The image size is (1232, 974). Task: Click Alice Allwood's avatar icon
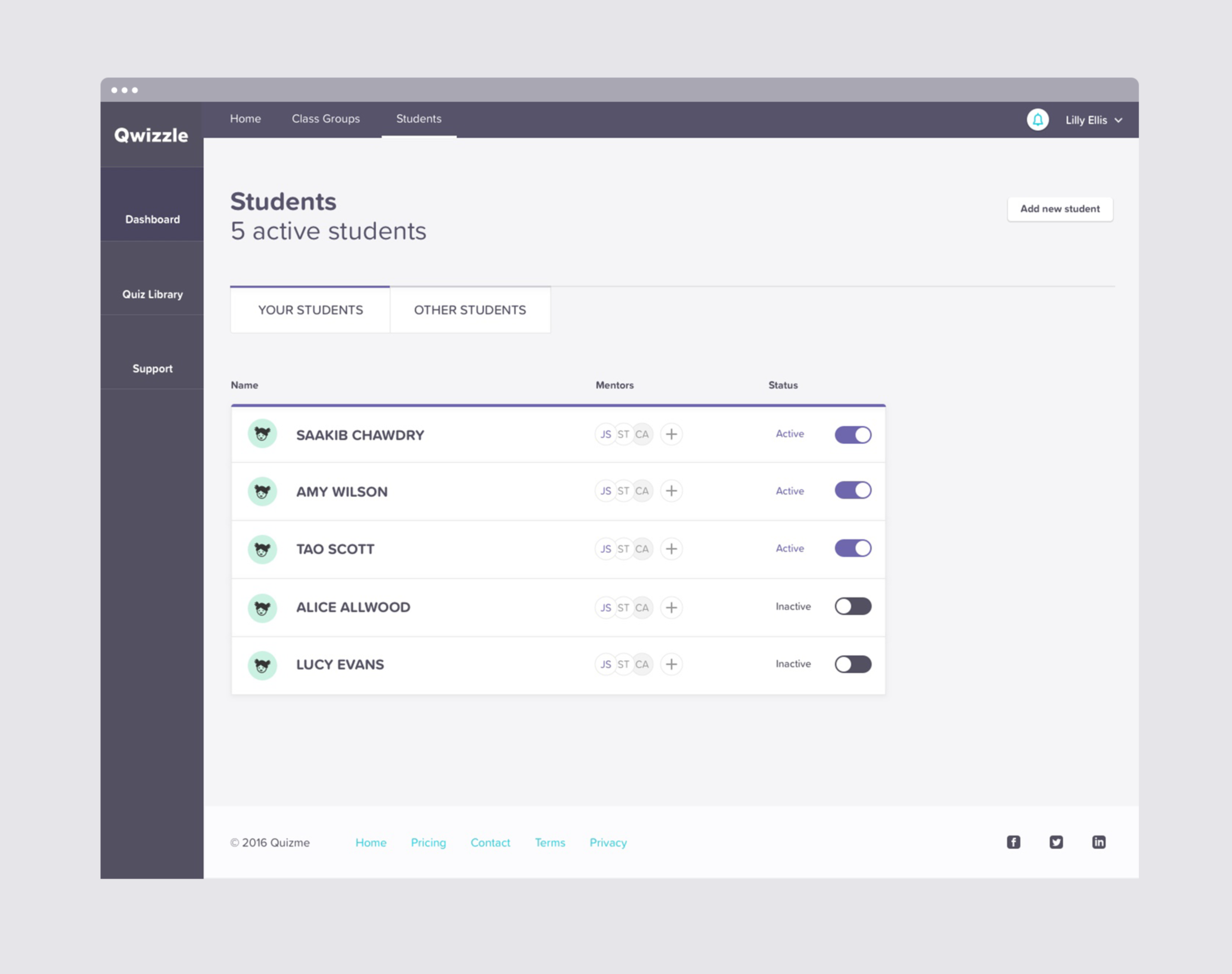coord(262,608)
